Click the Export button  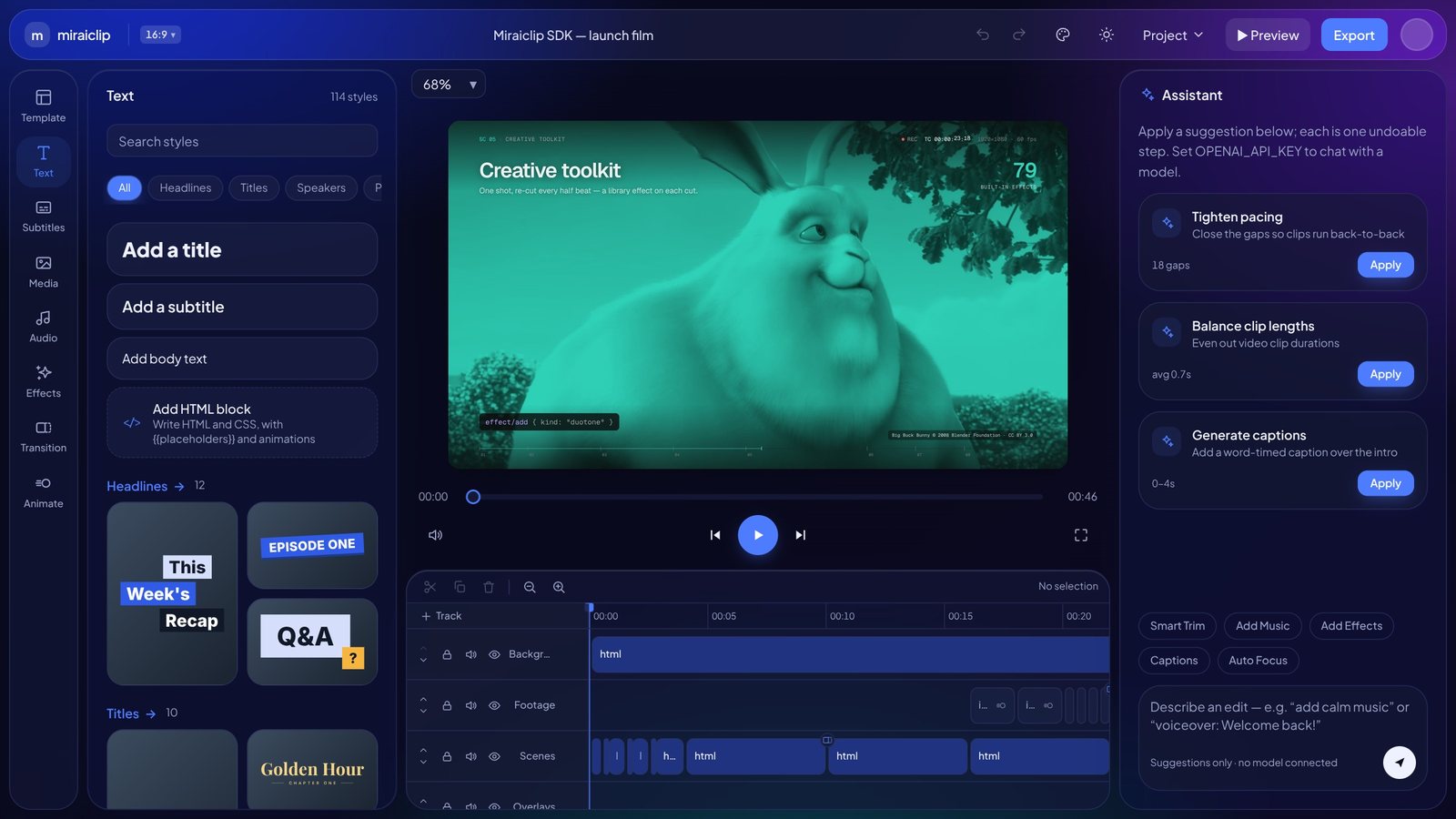click(1354, 35)
